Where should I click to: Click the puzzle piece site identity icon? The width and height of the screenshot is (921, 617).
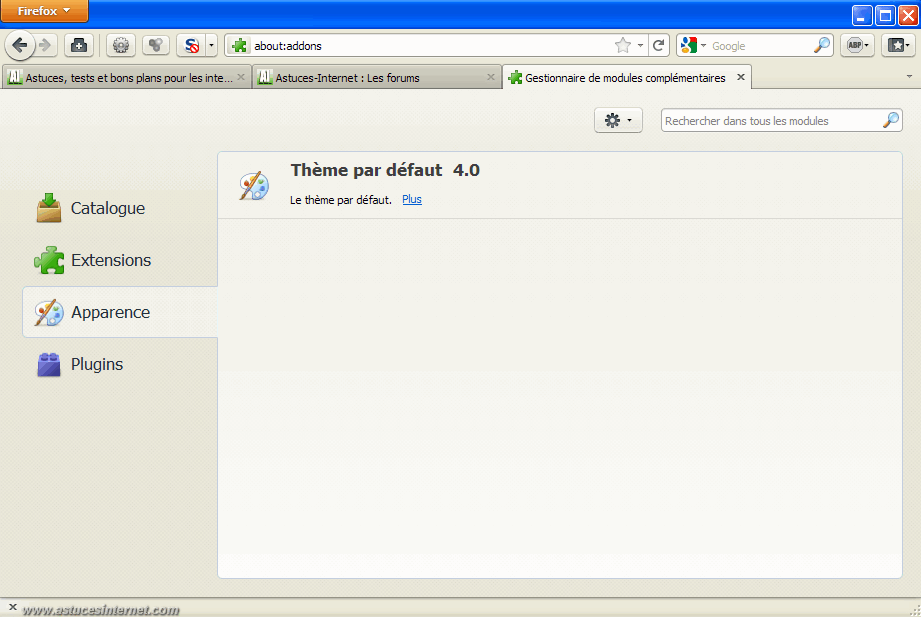(x=239, y=45)
